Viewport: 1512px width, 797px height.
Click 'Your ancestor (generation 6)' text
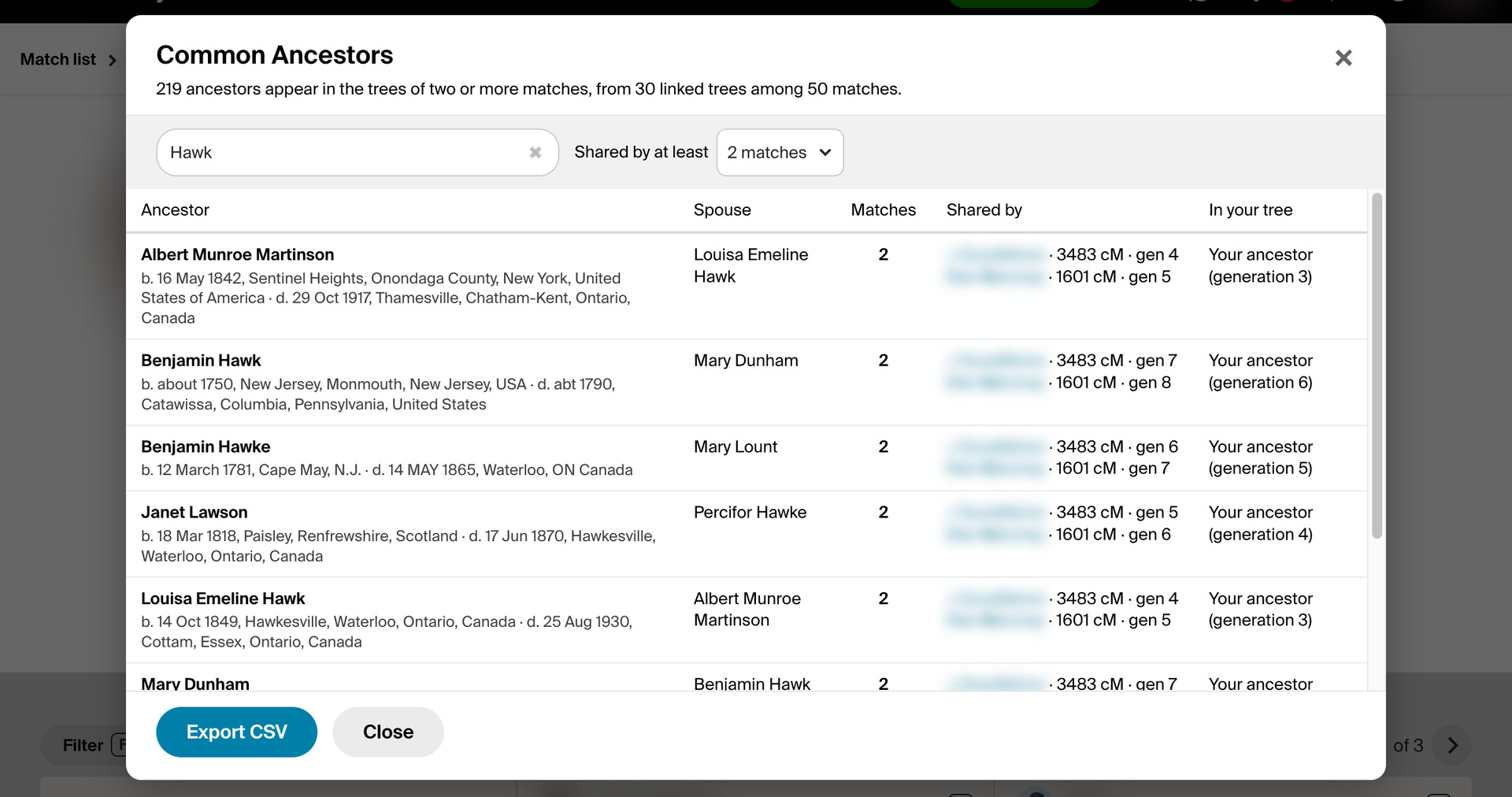(x=1261, y=372)
